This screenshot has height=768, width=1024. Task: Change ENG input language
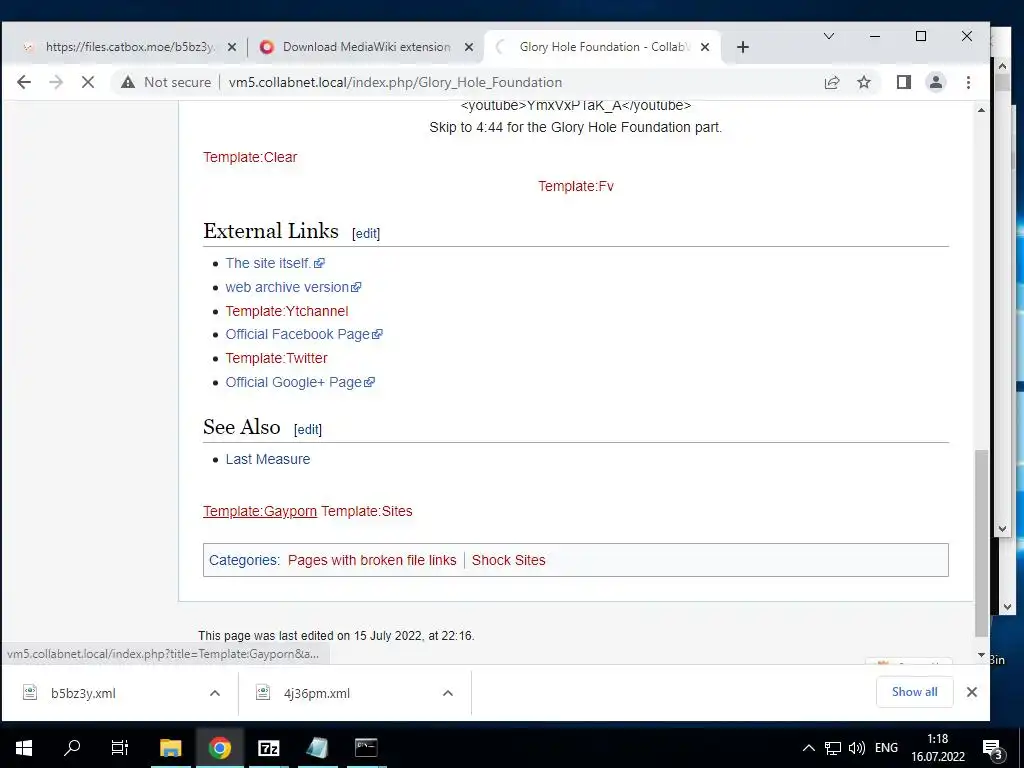click(886, 748)
